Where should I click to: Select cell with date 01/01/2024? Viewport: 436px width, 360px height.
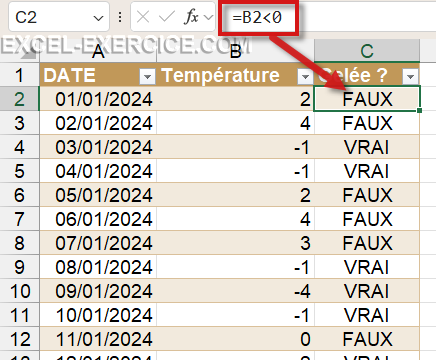pos(98,99)
